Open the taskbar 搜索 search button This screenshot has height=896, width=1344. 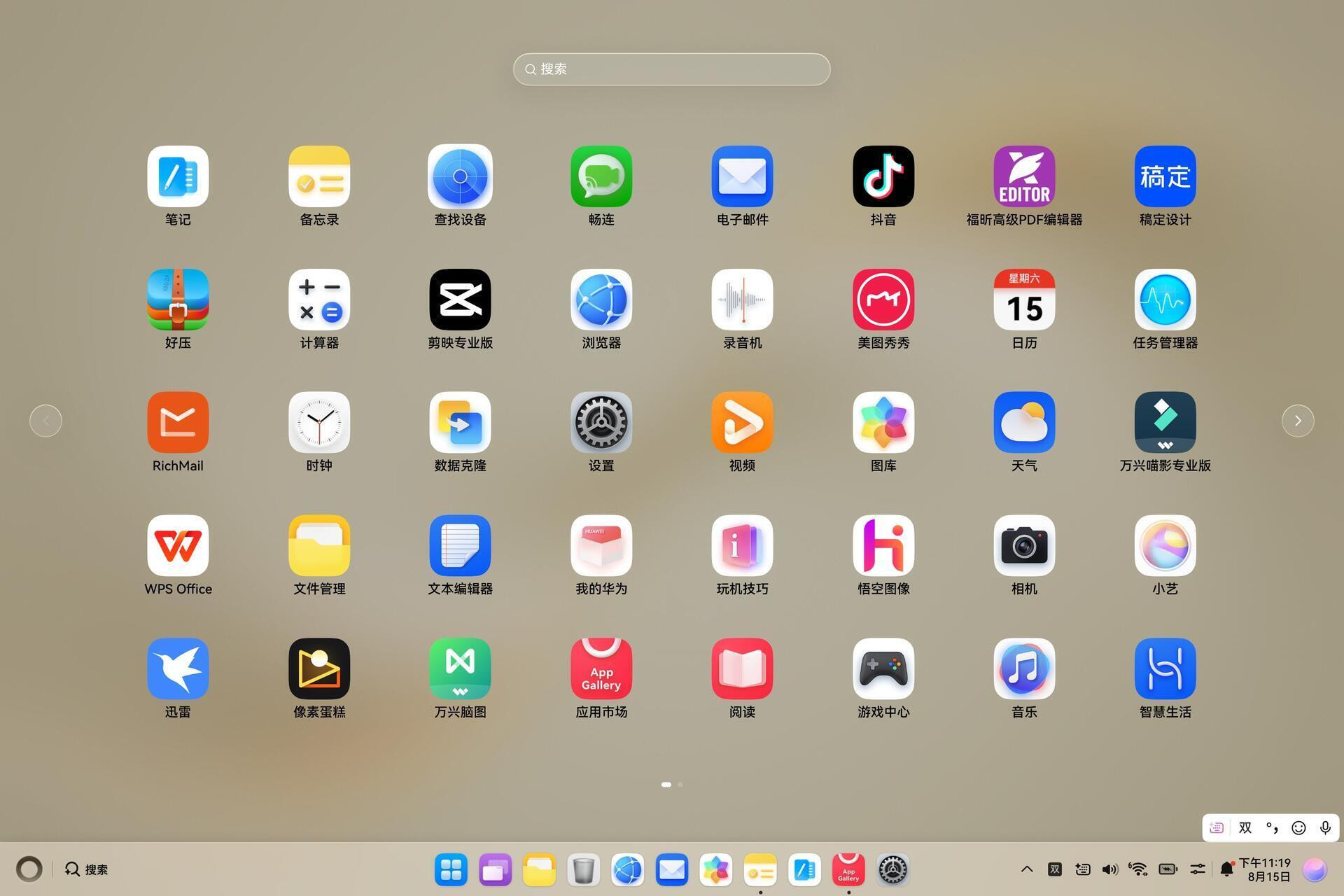pyautogui.click(x=87, y=869)
